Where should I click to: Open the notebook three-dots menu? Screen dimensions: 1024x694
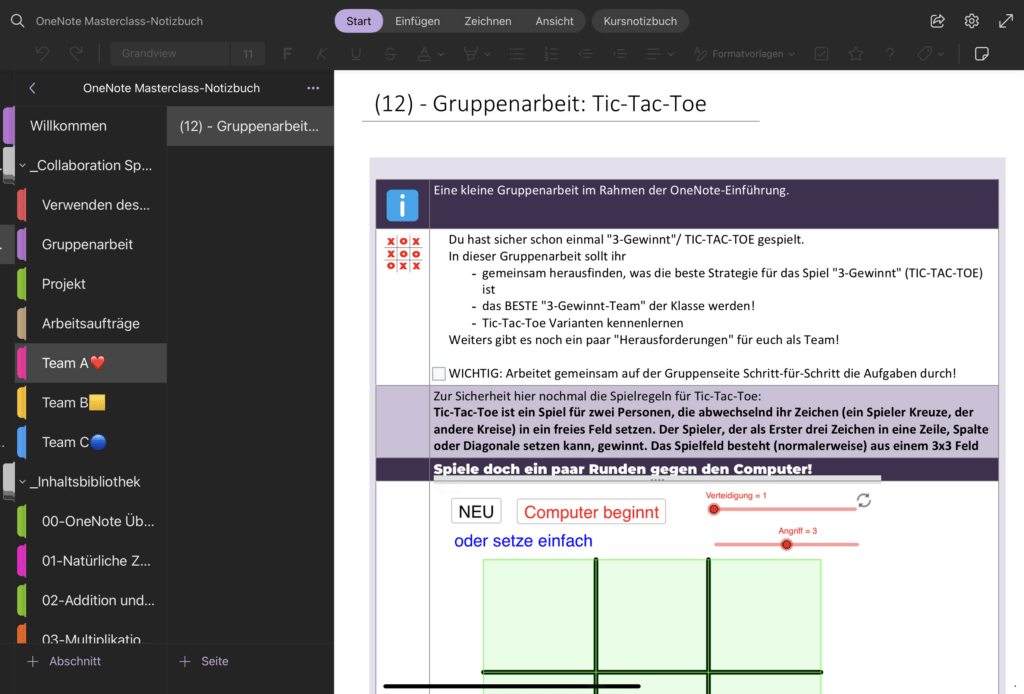click(x=313, y=88)
